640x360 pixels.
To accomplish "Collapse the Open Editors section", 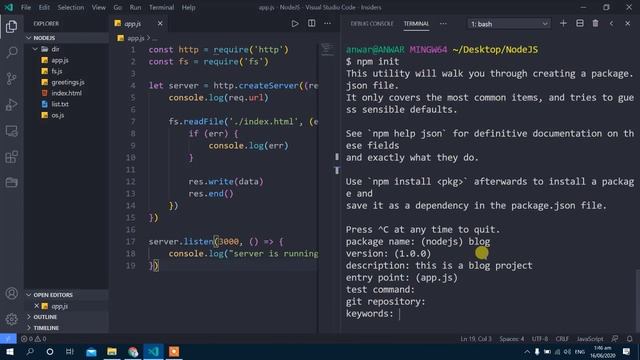I will pos(67,295).
